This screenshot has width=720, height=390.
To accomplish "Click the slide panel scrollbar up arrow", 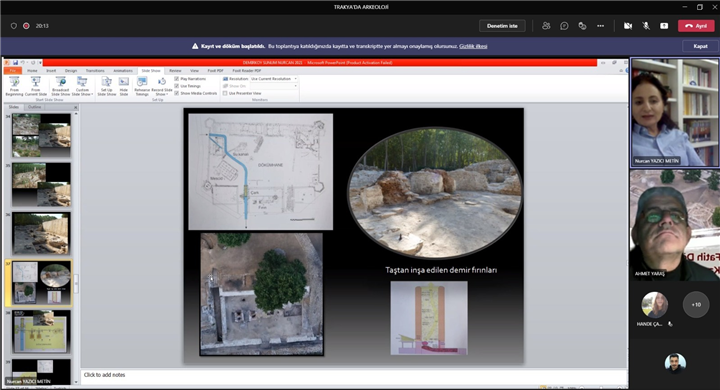I will 76,114.
